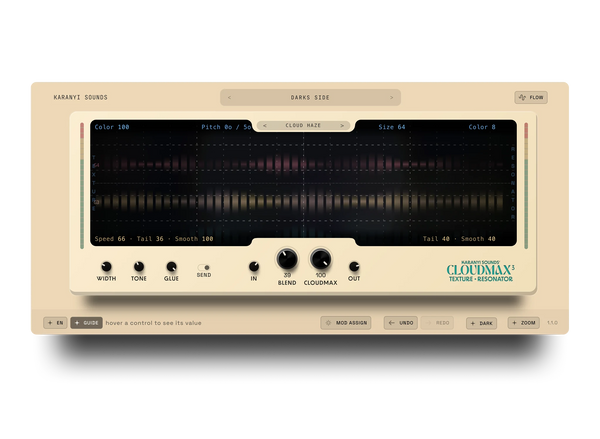The image size is (600, 439).
Task: Go to next mode after CLOUD HAZE
Action: coord(342,126)
